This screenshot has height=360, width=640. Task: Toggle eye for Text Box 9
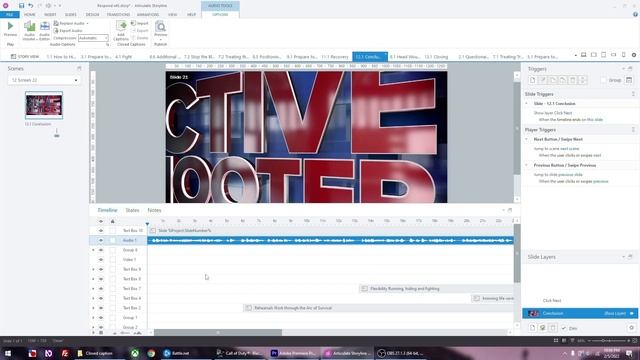[101, 269]
